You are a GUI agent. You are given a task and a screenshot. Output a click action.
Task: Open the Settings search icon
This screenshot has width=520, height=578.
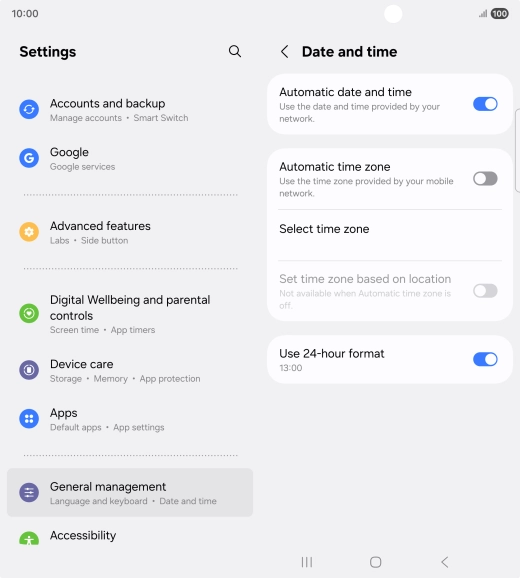(x=235, y=51)
